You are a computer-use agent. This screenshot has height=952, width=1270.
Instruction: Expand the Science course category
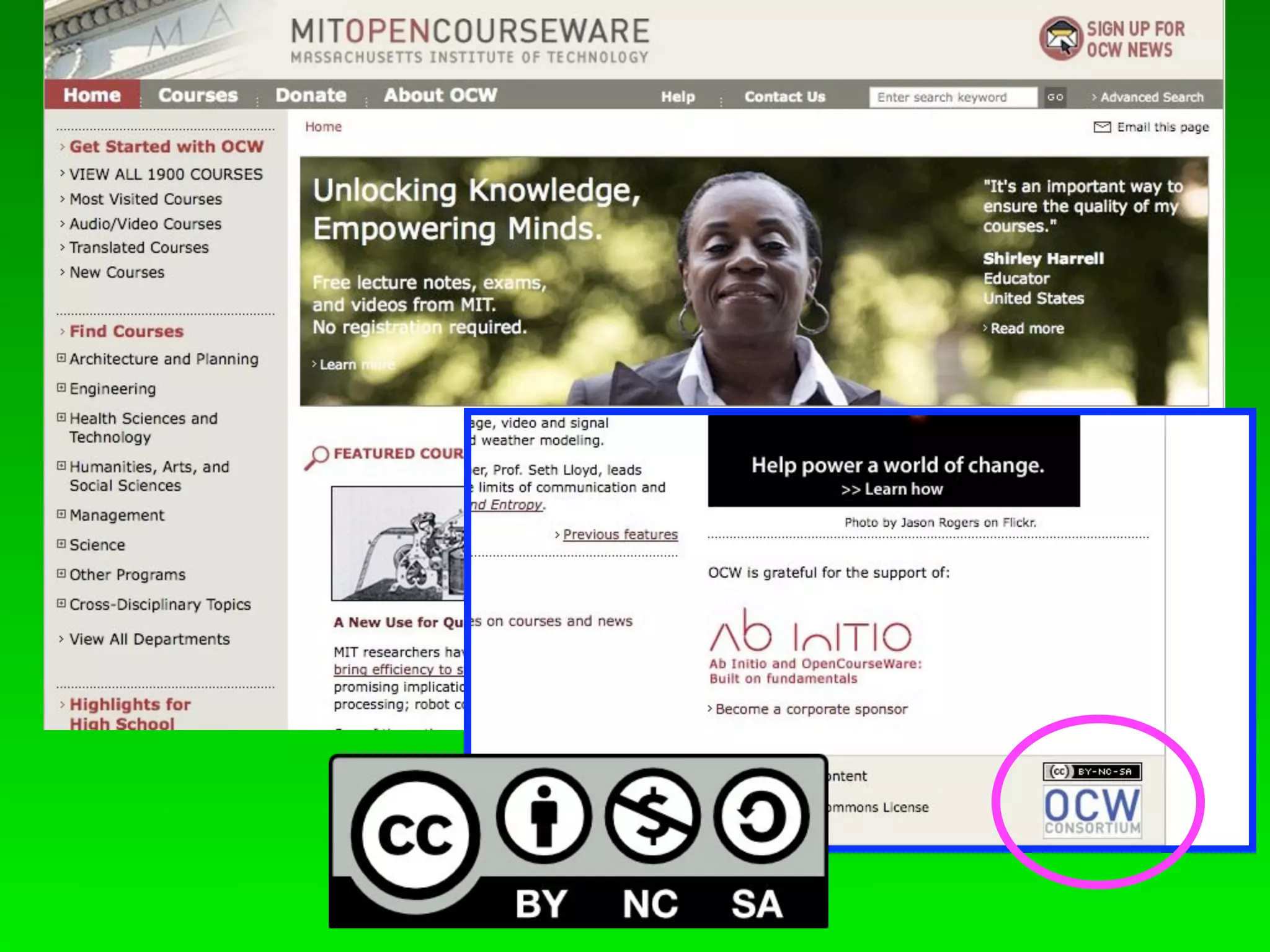61,544
